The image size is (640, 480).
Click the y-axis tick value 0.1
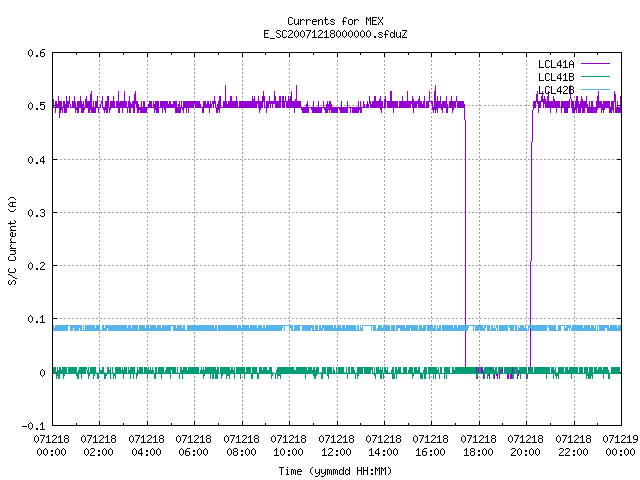(x=36, y=319)
